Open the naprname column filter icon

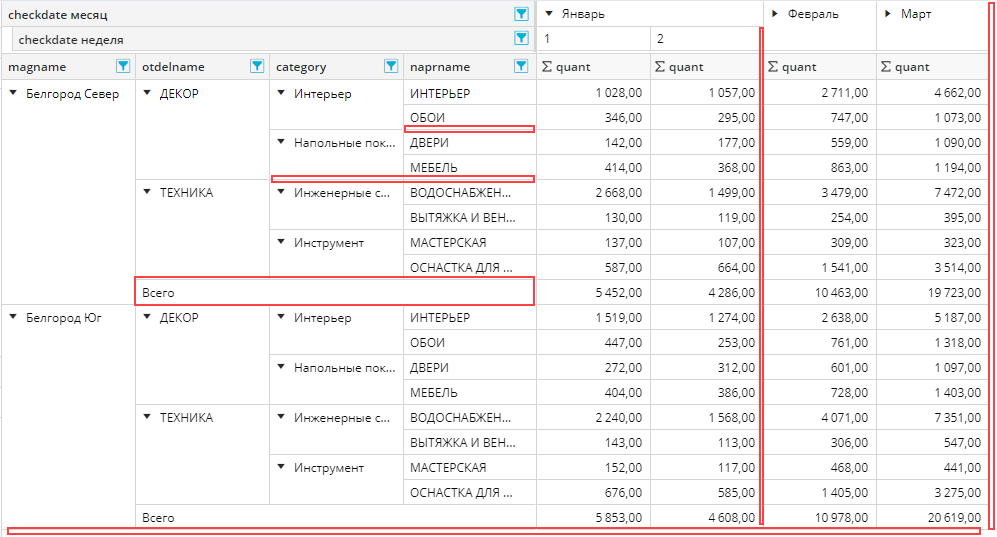[x=521, y=67]
